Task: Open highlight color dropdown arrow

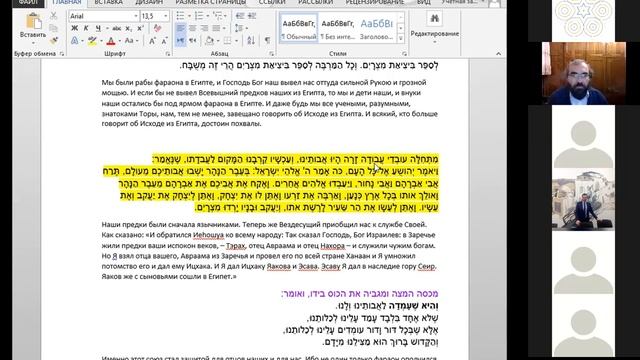Action: click(x=101, y=41)
